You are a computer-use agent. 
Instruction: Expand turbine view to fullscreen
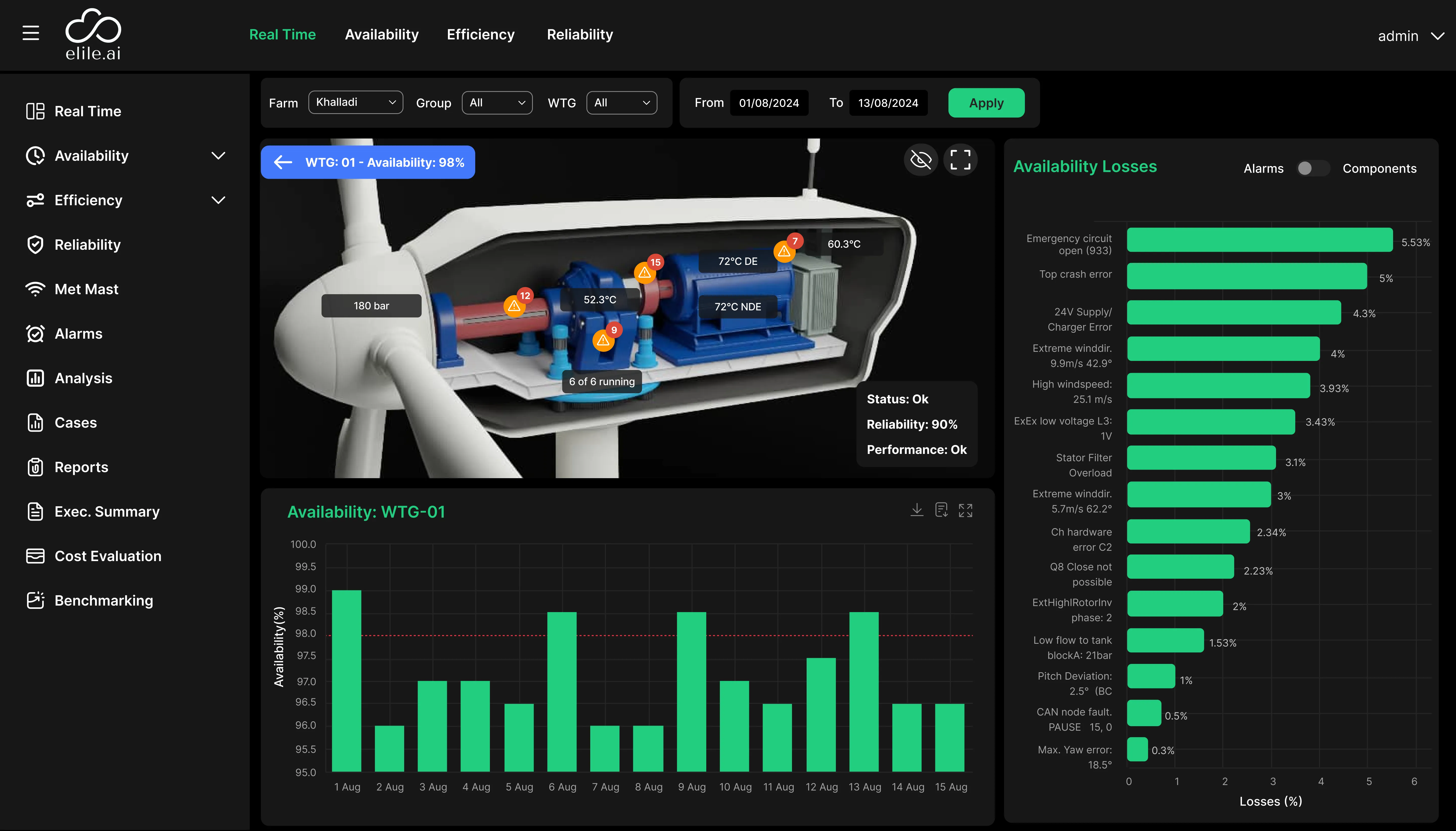960,160
